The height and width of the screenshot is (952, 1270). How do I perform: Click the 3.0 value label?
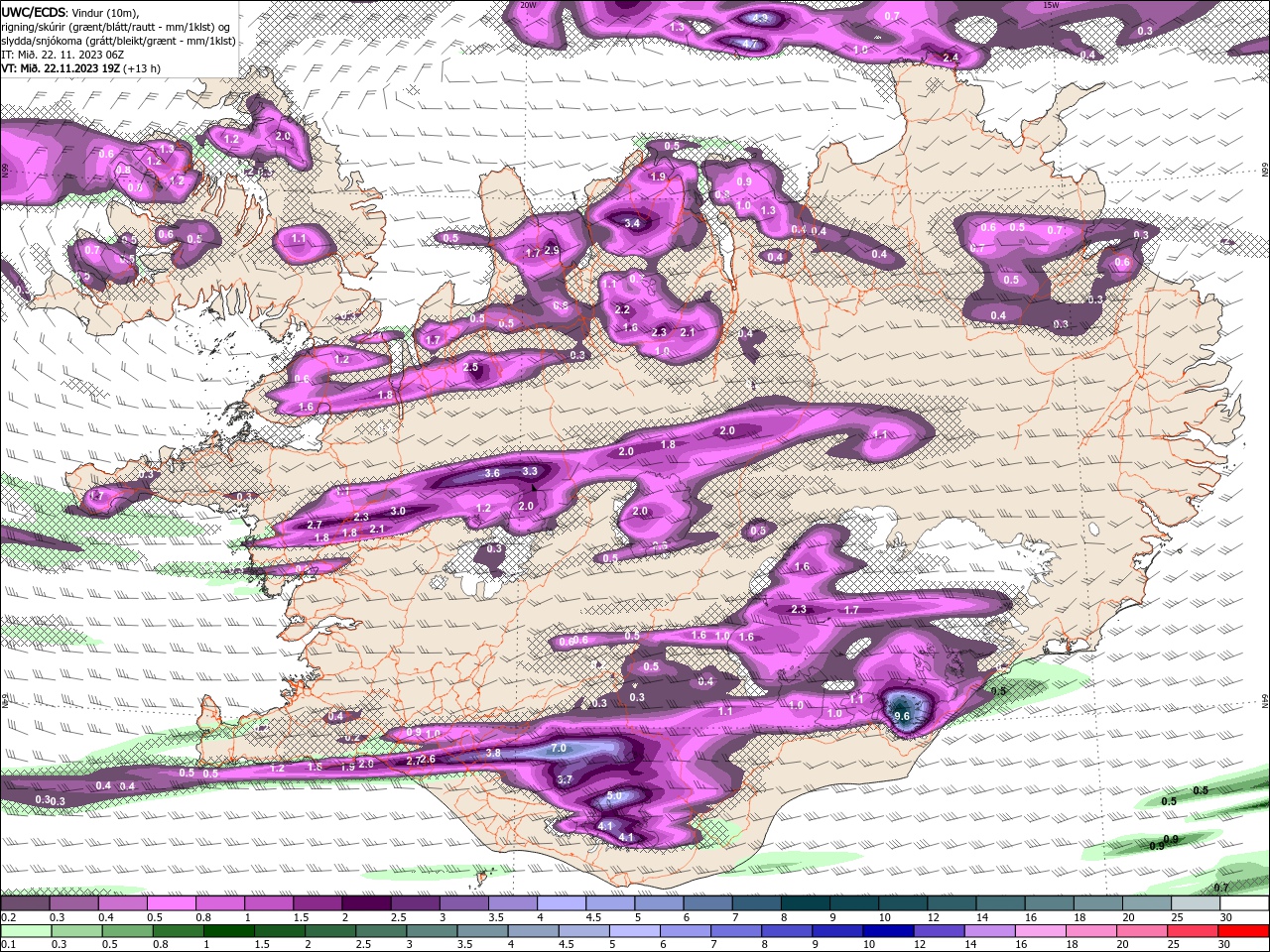pyautogui.click(x=398, y=511)
